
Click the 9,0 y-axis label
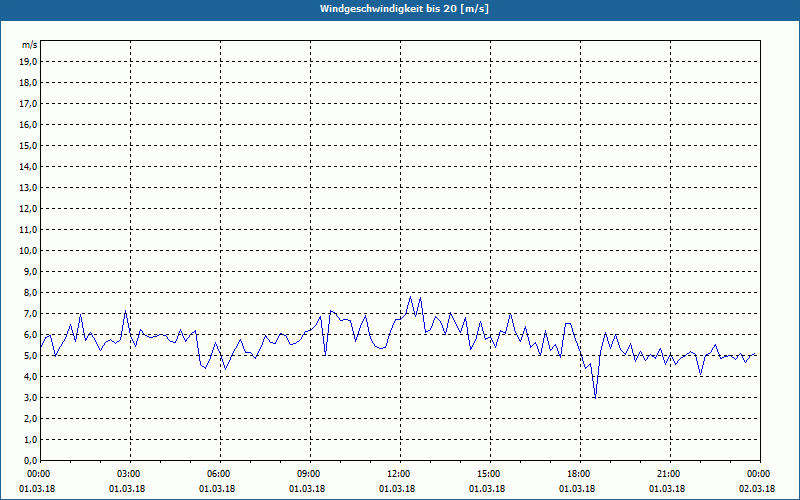point(30,271)
